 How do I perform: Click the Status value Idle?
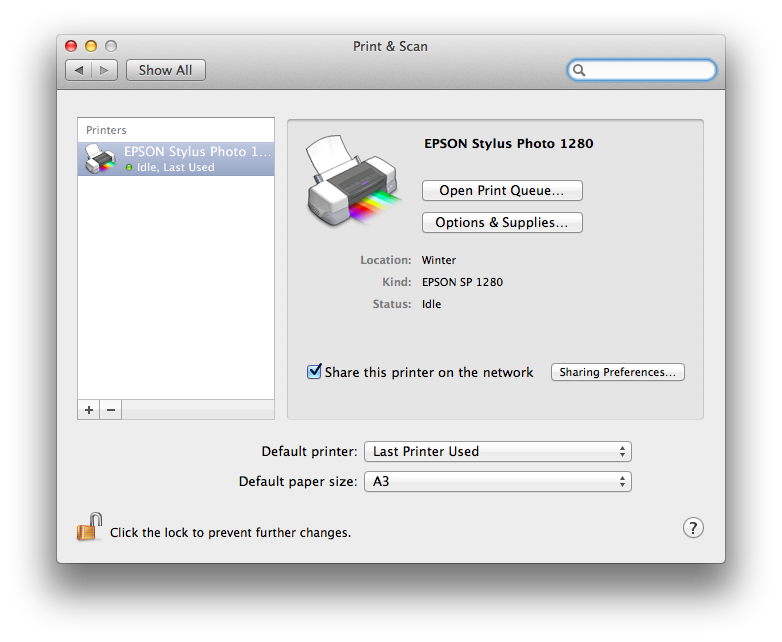(x=431, y=304)
